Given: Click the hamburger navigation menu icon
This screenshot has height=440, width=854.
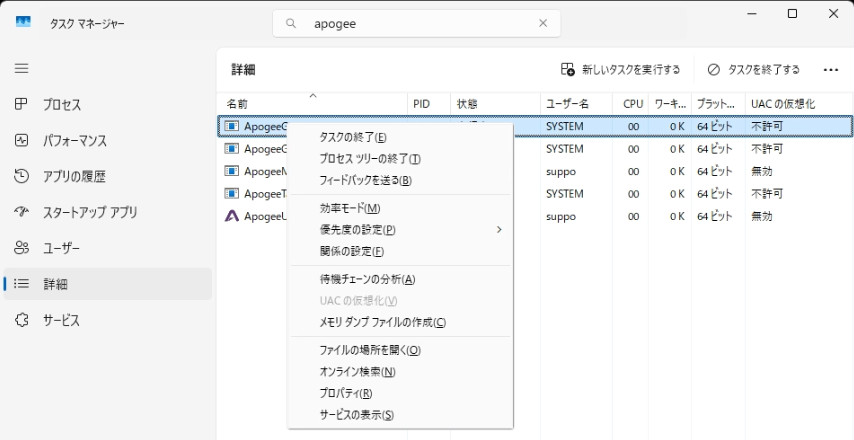Looking at the screenshot, I should coord(21,69).
